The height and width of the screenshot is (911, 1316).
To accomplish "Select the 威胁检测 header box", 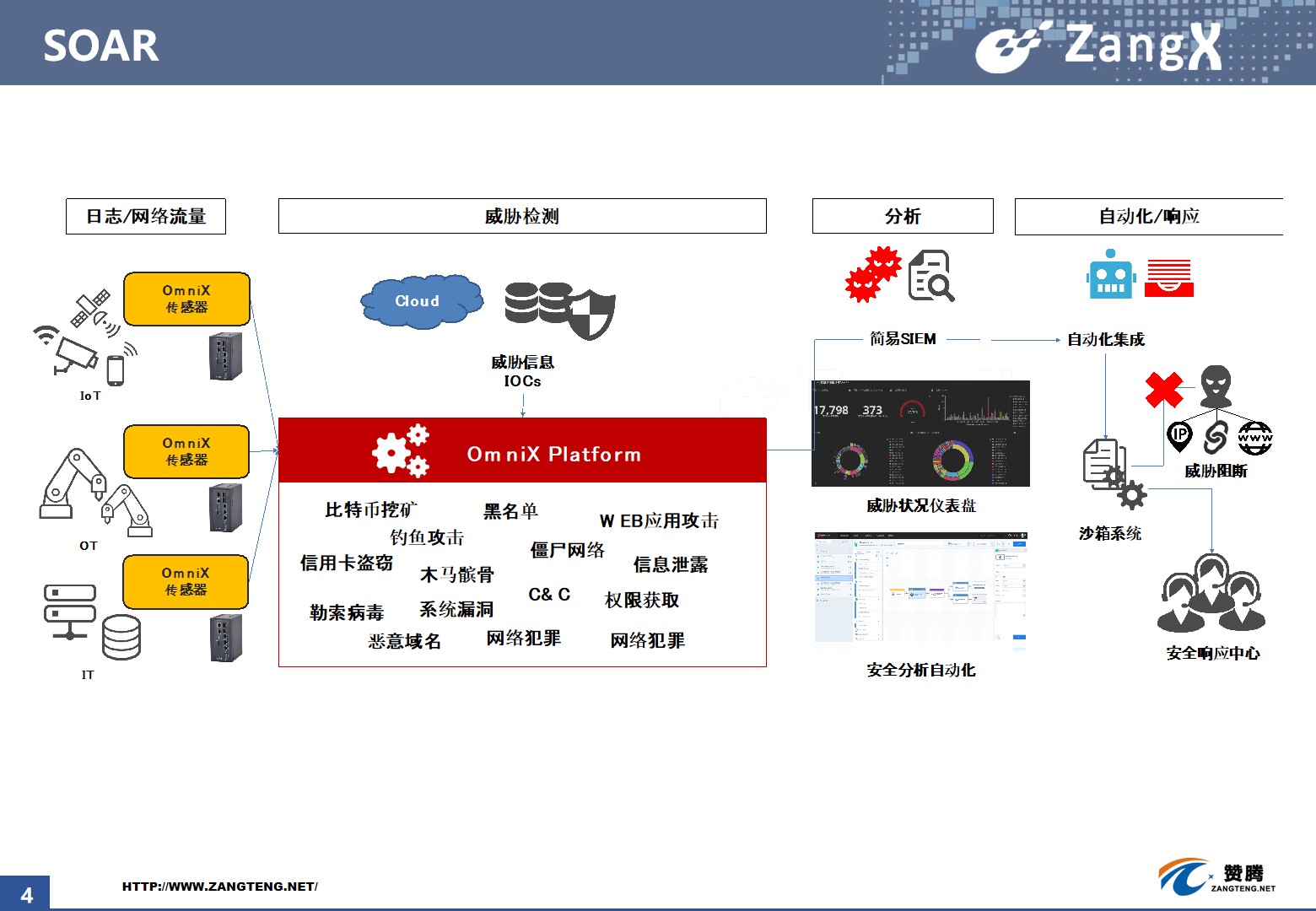I will 522,216.
